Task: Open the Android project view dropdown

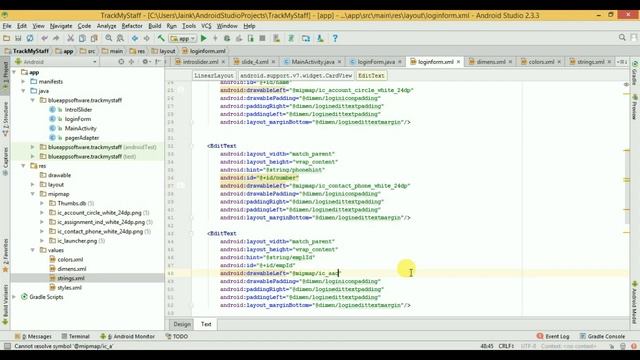Action: 56,62
